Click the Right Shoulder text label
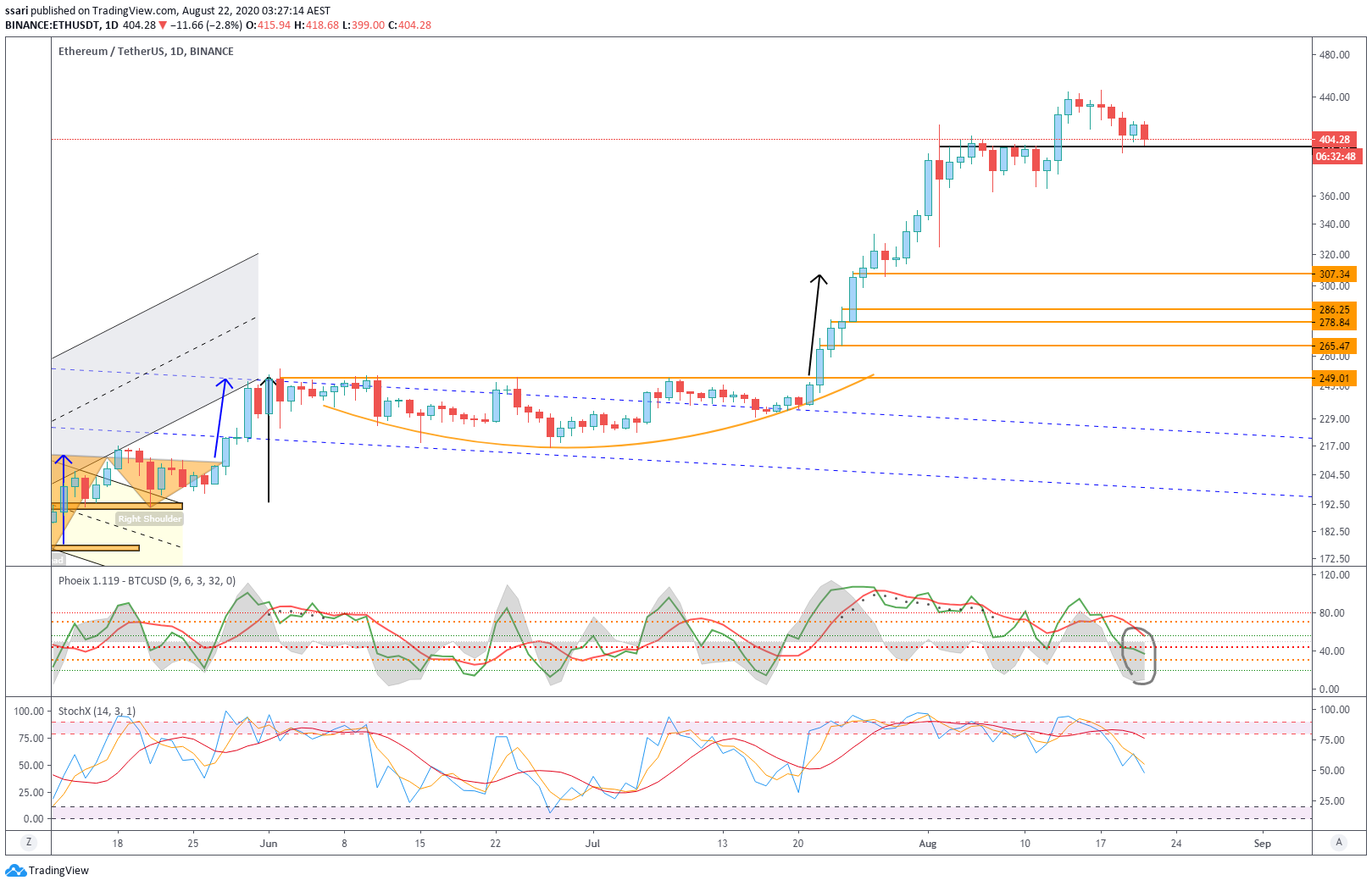 pyautogui.click(x=150, y=518)
